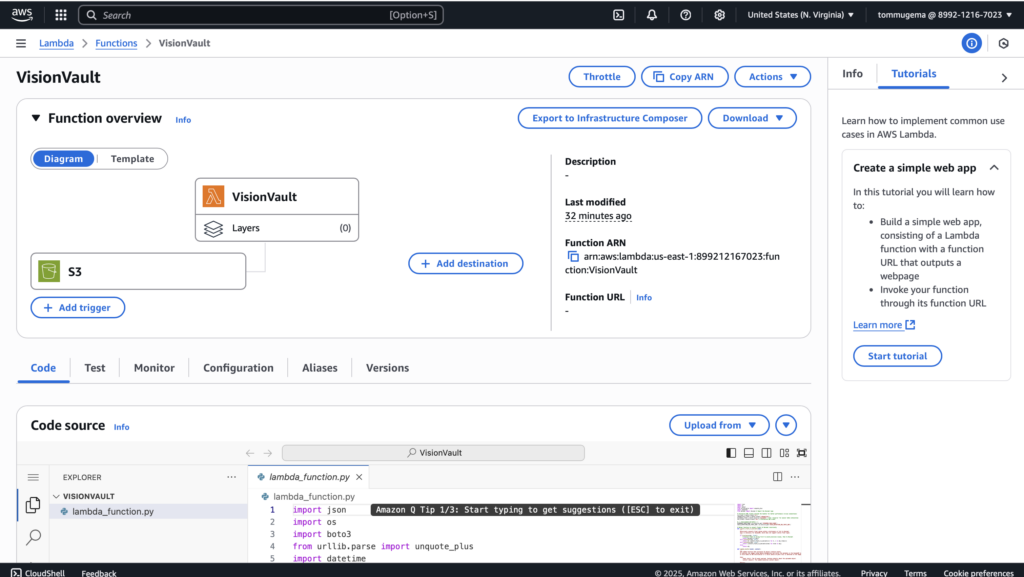The height and width of the screenshot is (577, 1024).
Task: Open the Monitor tab
Action: click(154, 368)
